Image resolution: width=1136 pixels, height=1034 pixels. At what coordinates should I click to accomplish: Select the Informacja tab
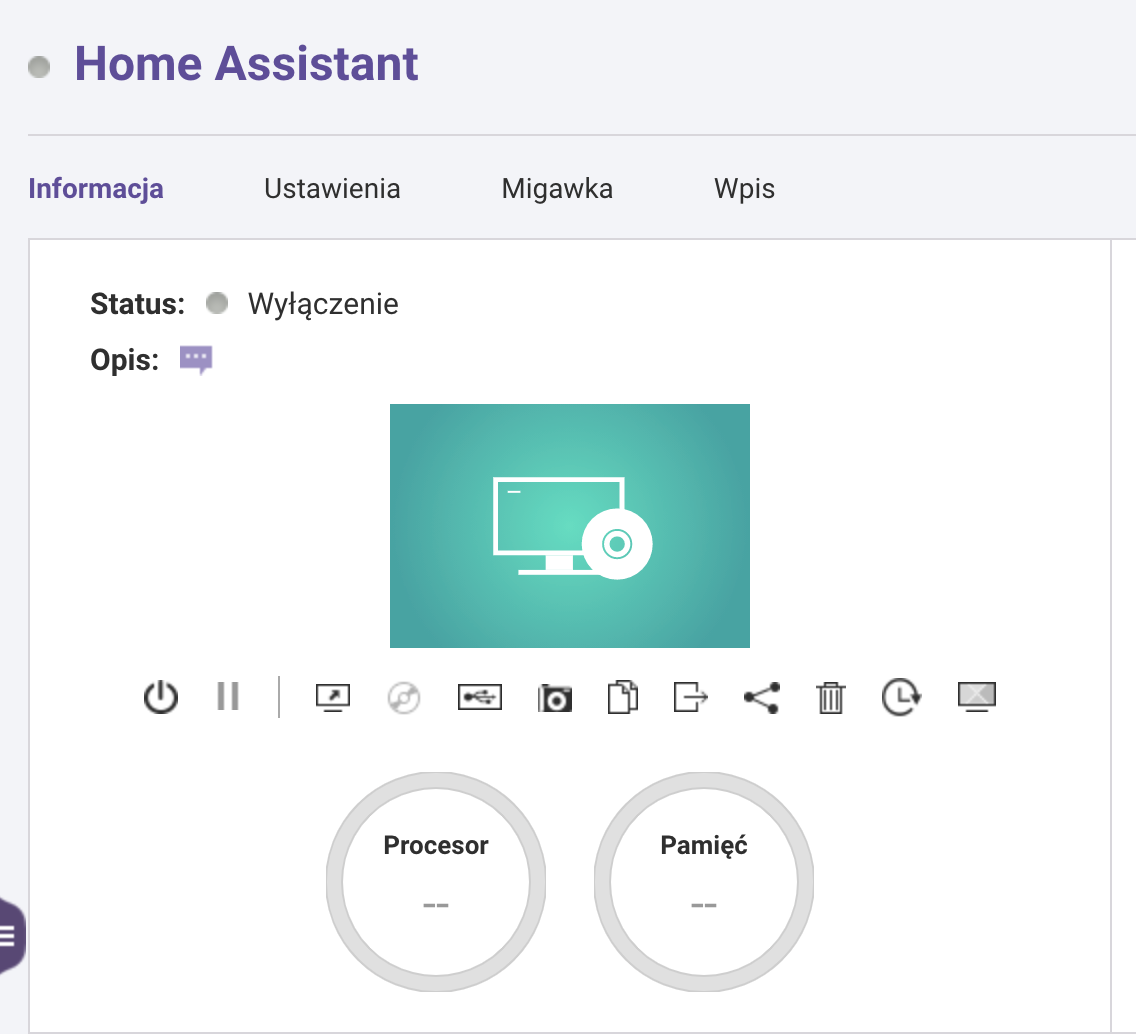point(96,188)
